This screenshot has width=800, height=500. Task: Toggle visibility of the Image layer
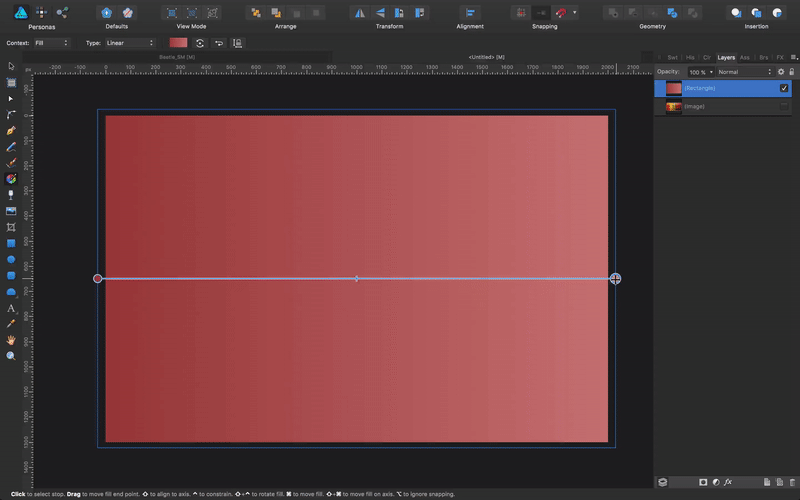[x=784, y=106]
